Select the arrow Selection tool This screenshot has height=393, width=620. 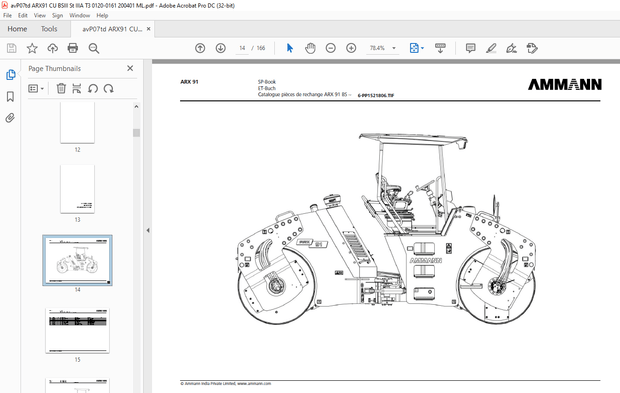[x=290, y=48]
